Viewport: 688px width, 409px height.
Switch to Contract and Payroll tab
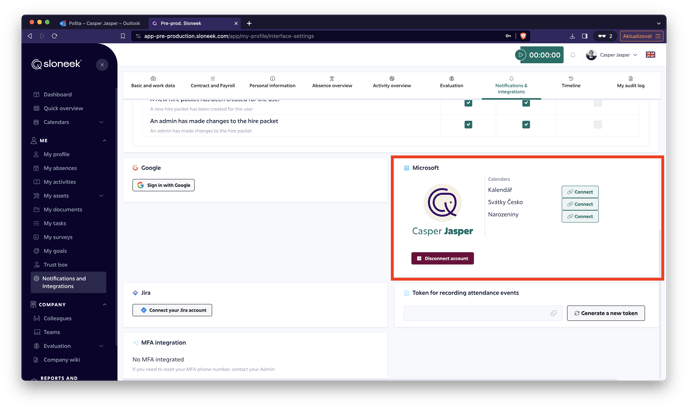pos(212,83)
